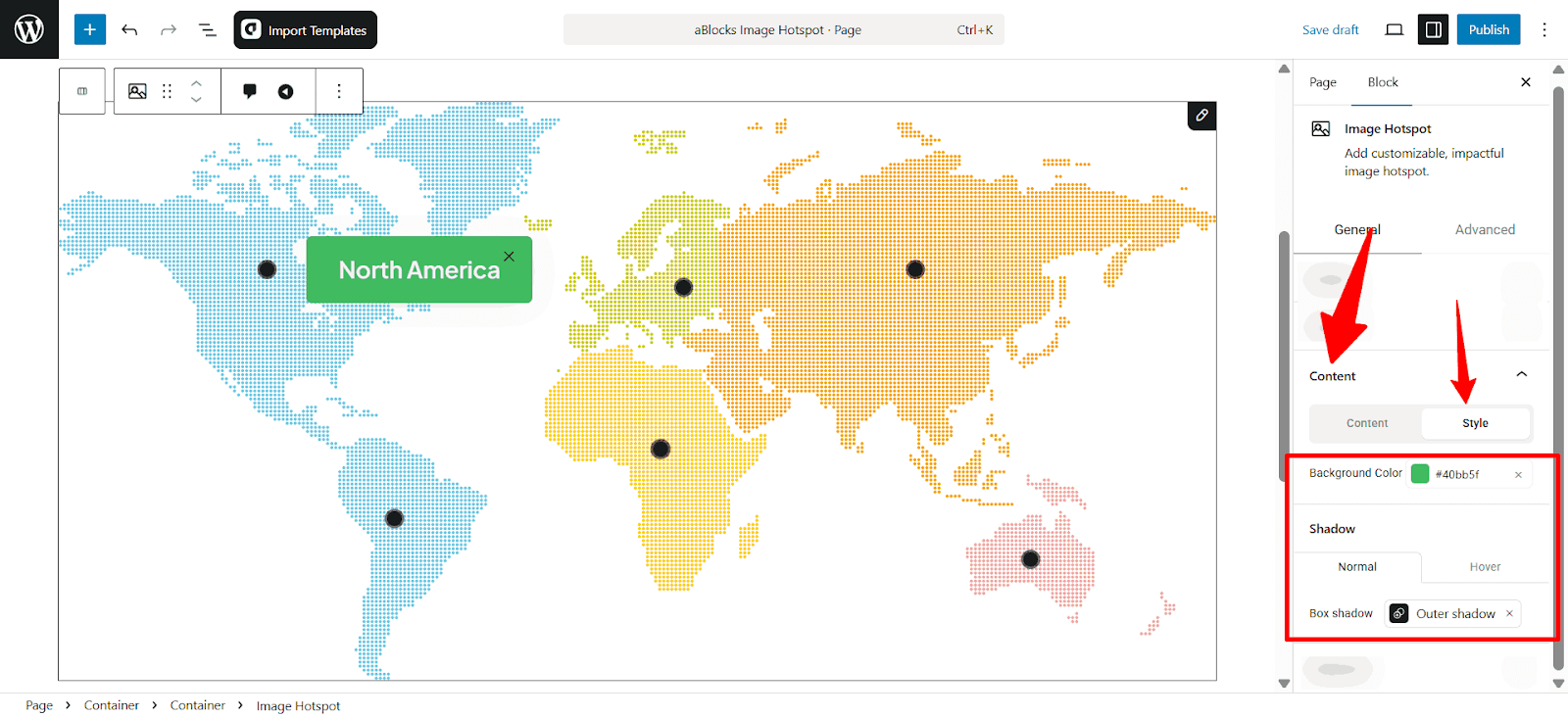The width and height of the screenshot is (1568, 717).
Task: Click the #40bb5f color value
Action: tap(1457, 474)
